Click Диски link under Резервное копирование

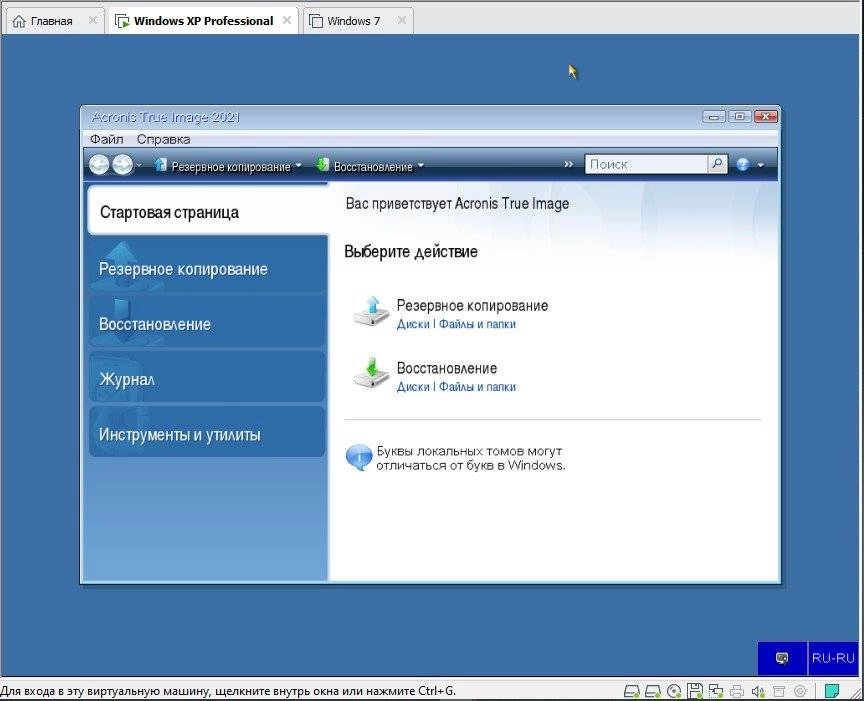tap(413, 324)
